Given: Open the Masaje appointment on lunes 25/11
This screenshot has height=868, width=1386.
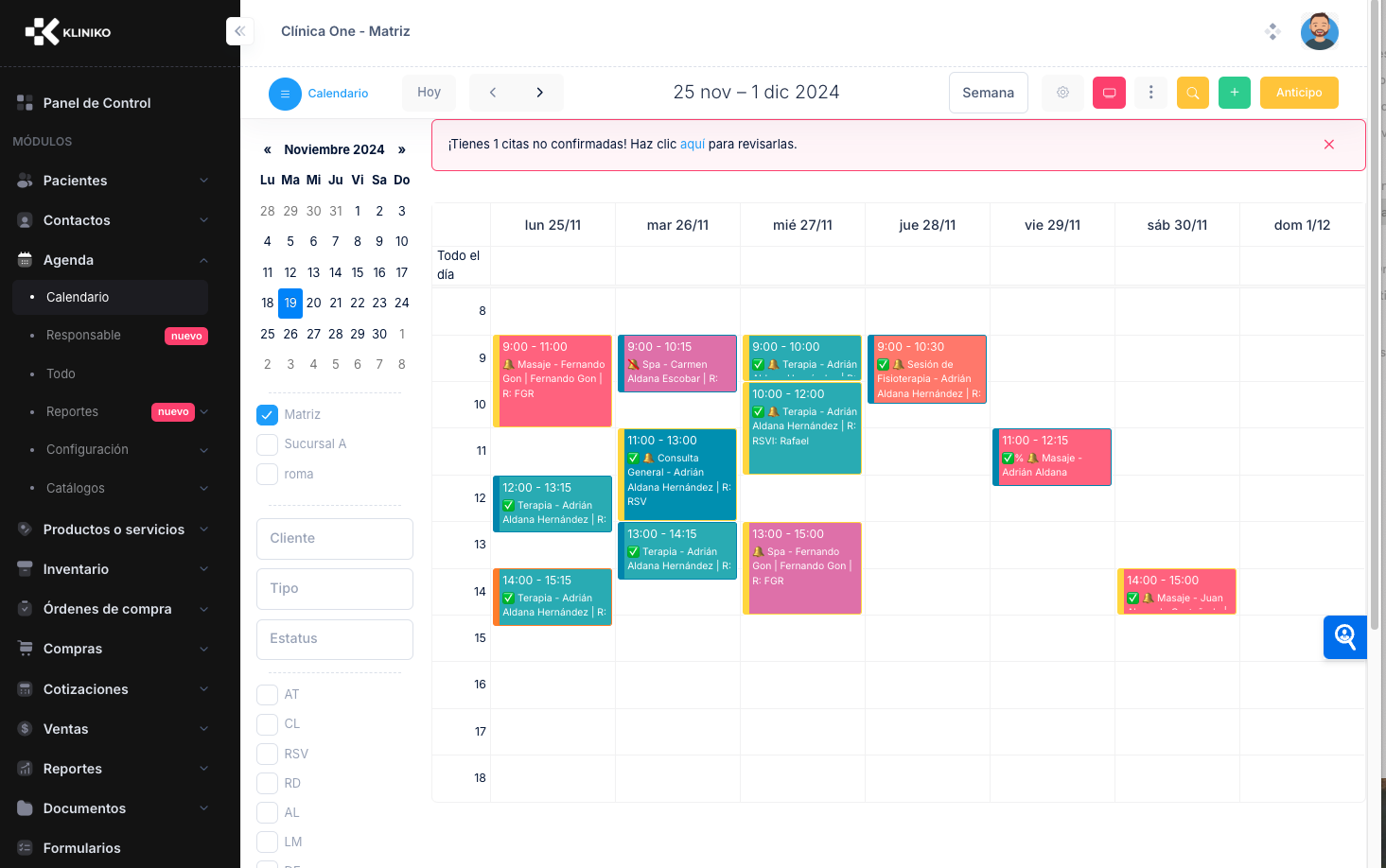Looking at the screenshot, I should (x=553, y=378).
